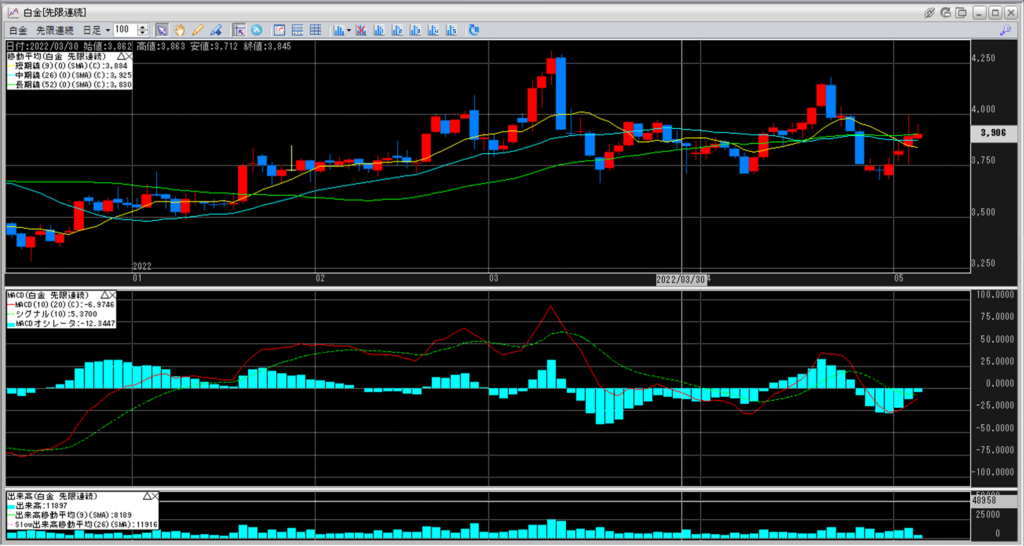Choose the blue marker highlighter tool
This screenshot has height=546, width=1024.
(x=216, y=30)
